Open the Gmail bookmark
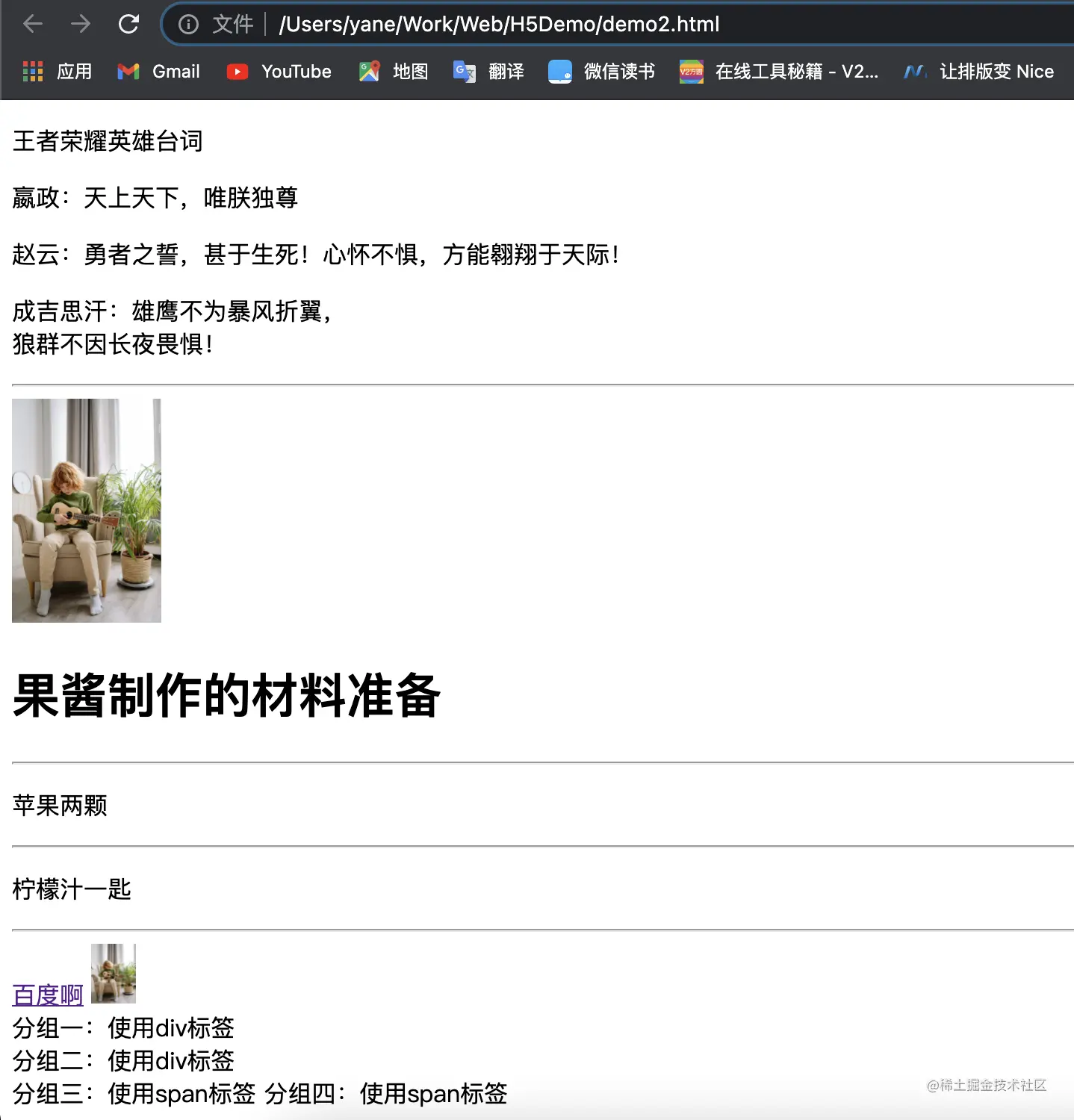The height and width of the screenshot is (1120, 1074). tap(159, 72)
